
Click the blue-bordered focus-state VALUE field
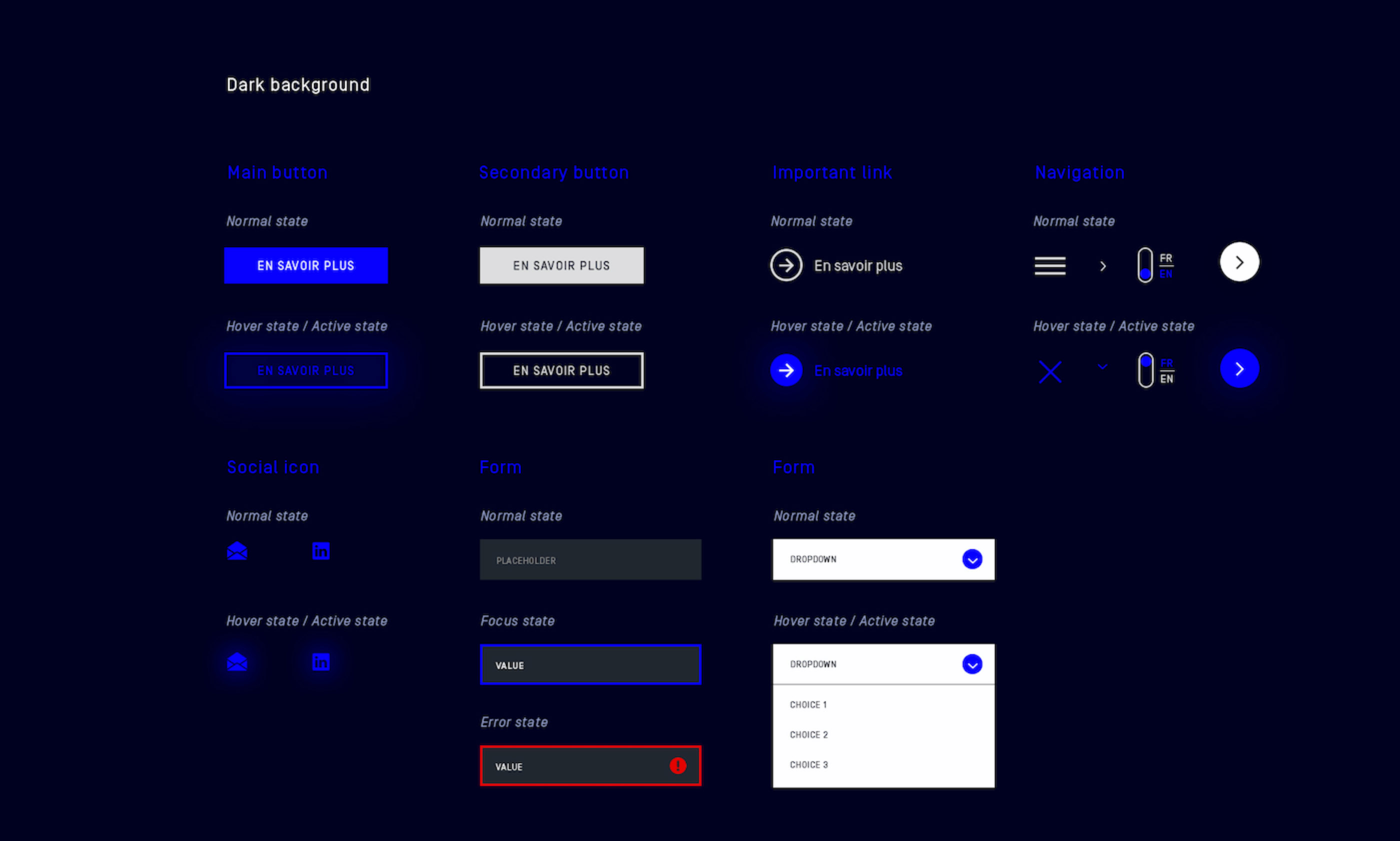pyautogui.click(x=590, y=664)
